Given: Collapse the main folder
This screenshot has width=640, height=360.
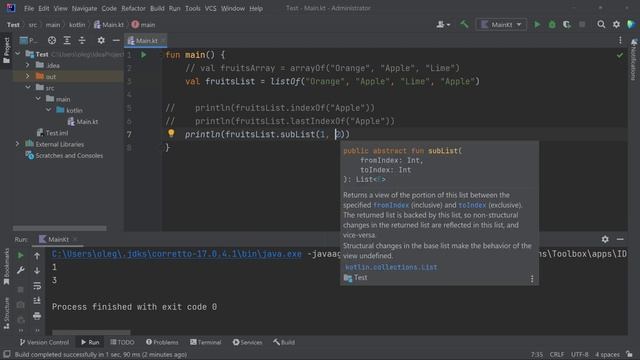Looking at the screenshot, I should (38, 99).
